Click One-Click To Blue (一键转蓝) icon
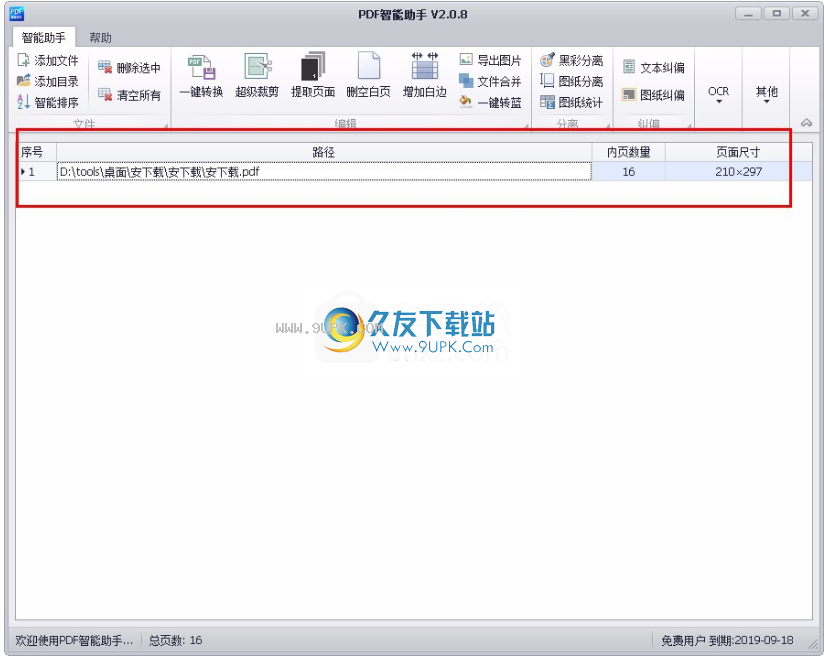Viewport: 824px width, 661px height. tap(466, 101)
